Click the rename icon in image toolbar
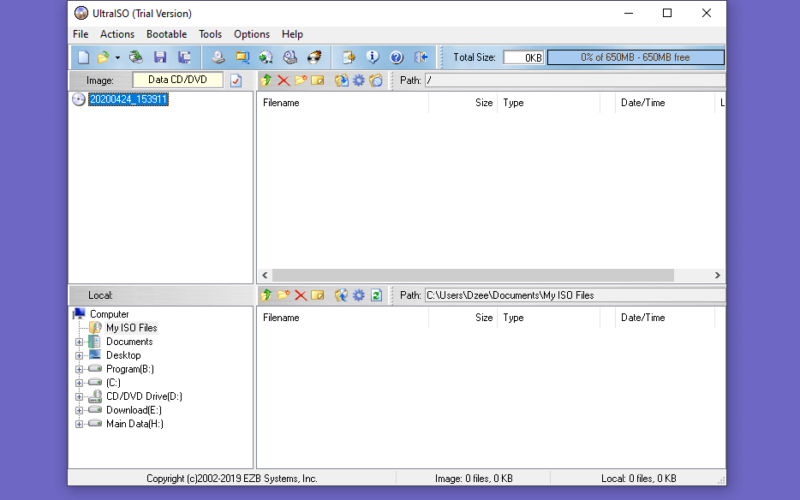 317,80
